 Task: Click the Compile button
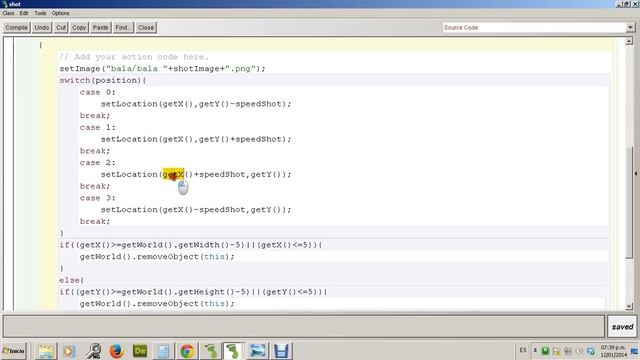[x=17, y=27]
